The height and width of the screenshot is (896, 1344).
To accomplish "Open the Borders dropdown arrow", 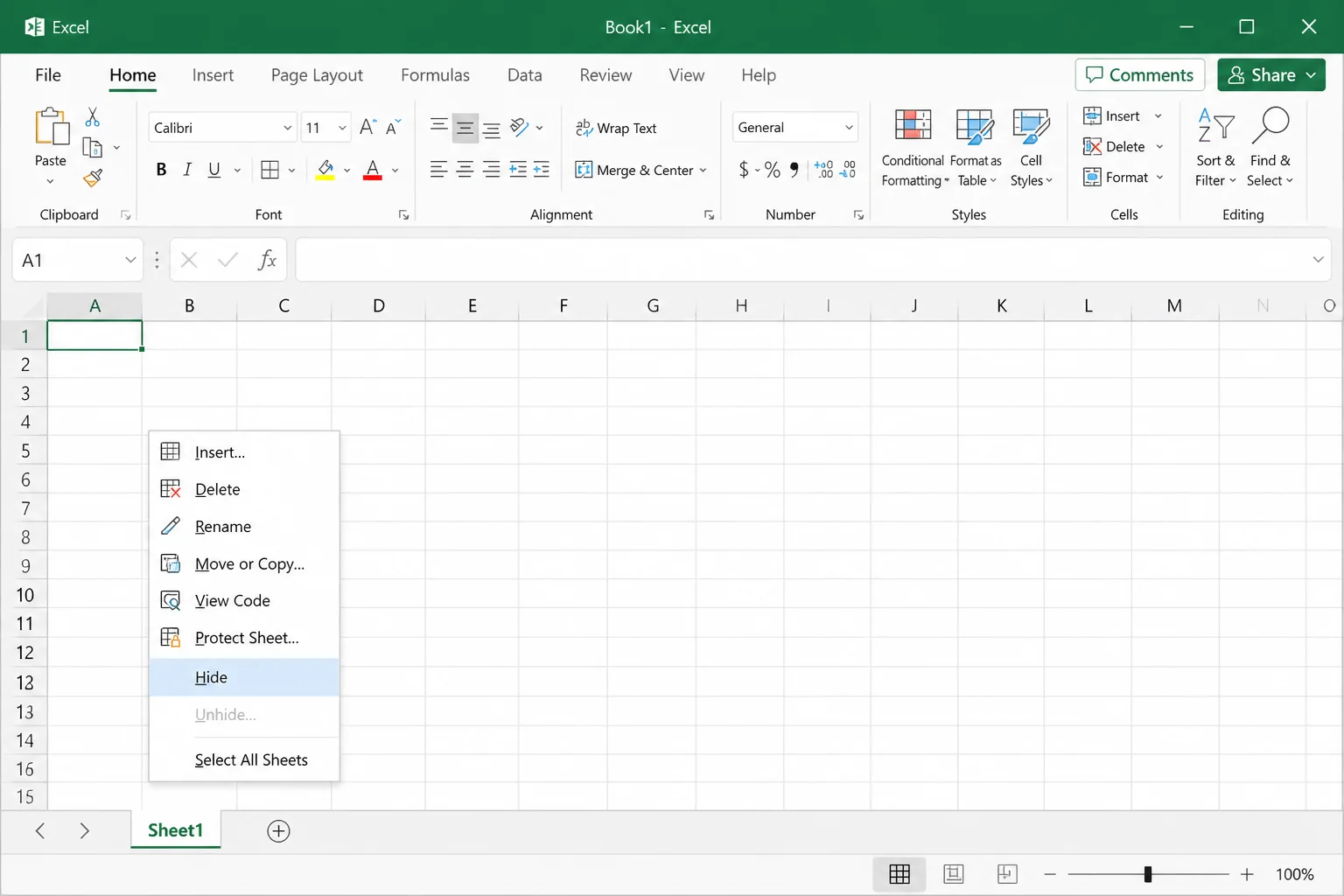I will coord(291,170).
